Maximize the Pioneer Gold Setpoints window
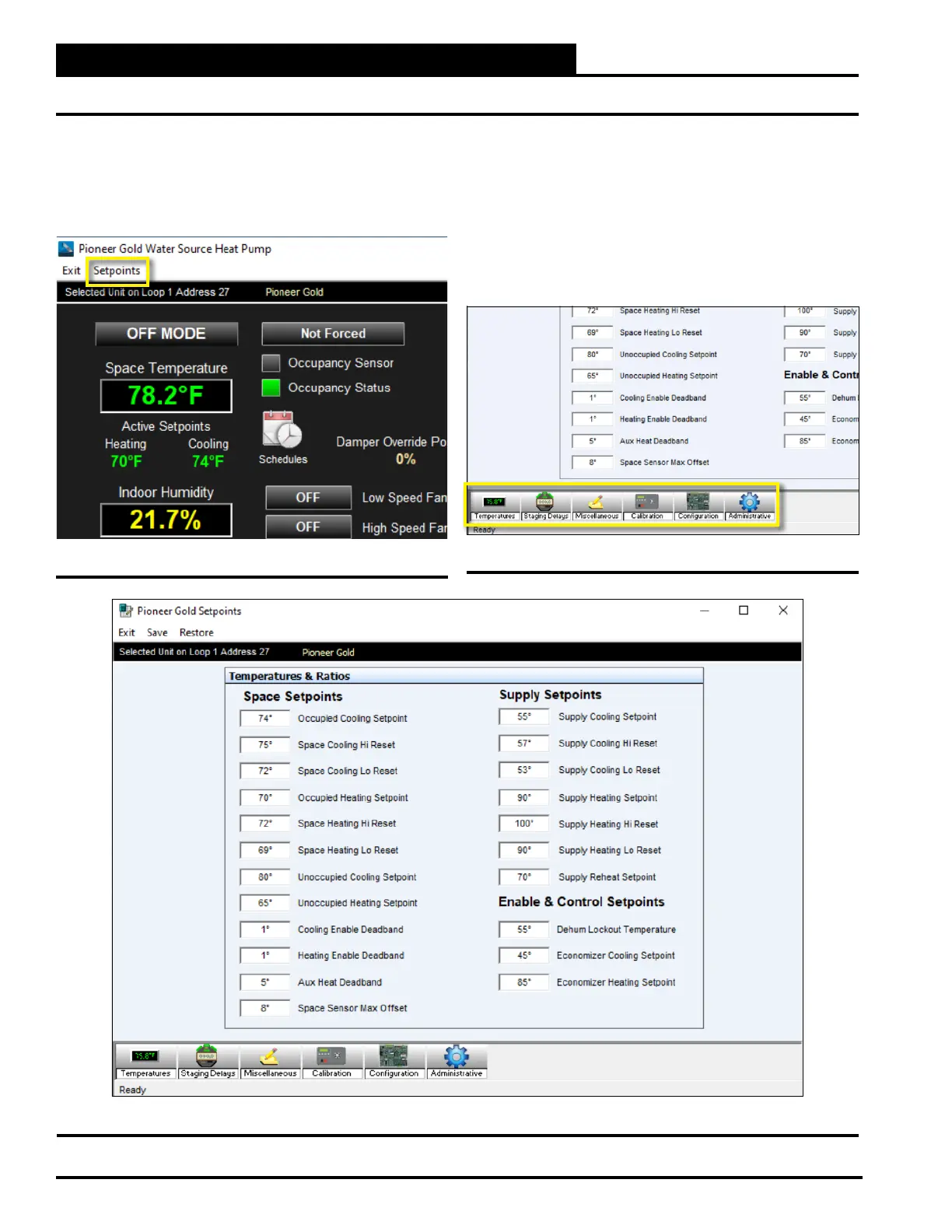This screenshot has height=1232, width=952. (744, 611)
